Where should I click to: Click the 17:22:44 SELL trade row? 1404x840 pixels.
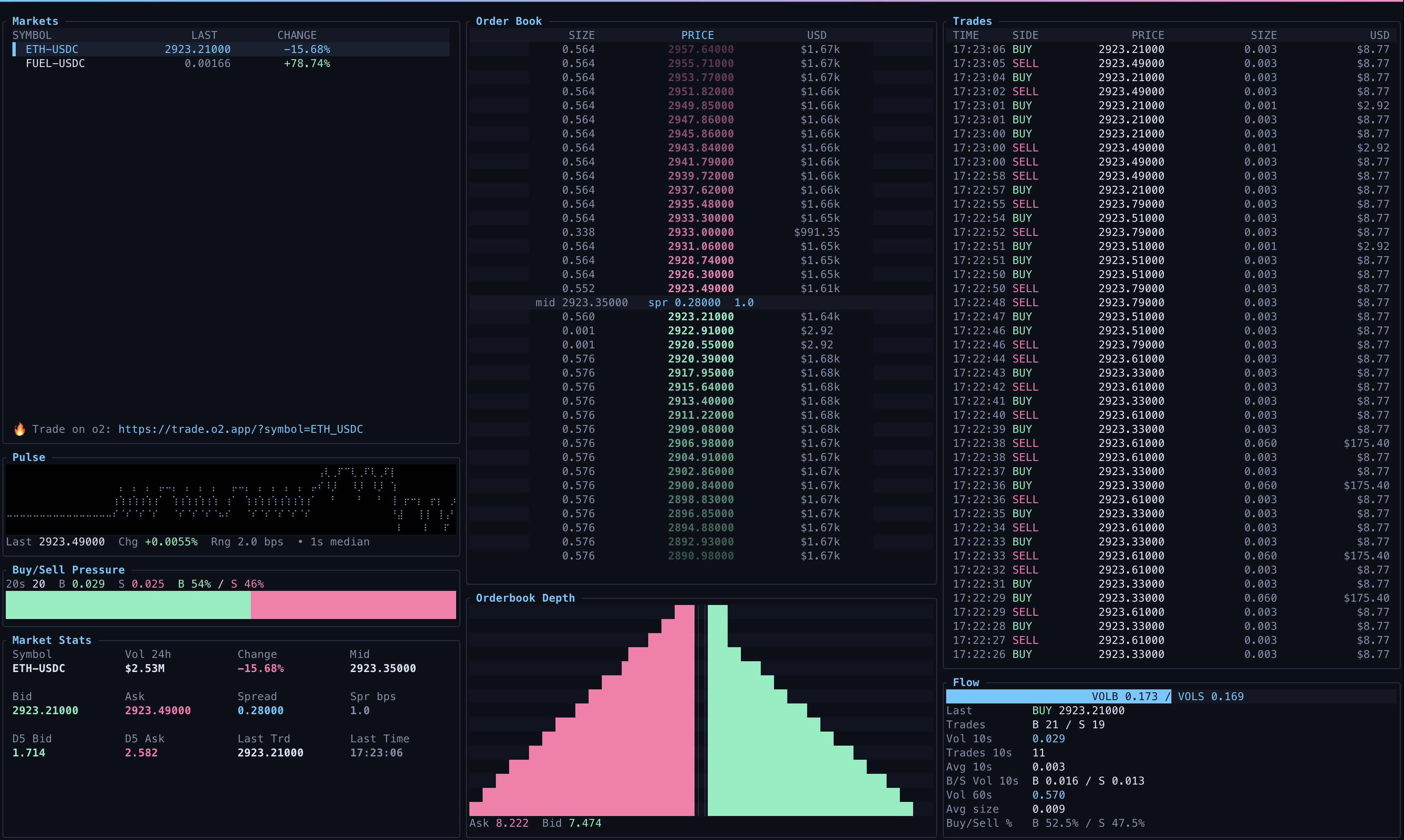(x=1171, y=359)
